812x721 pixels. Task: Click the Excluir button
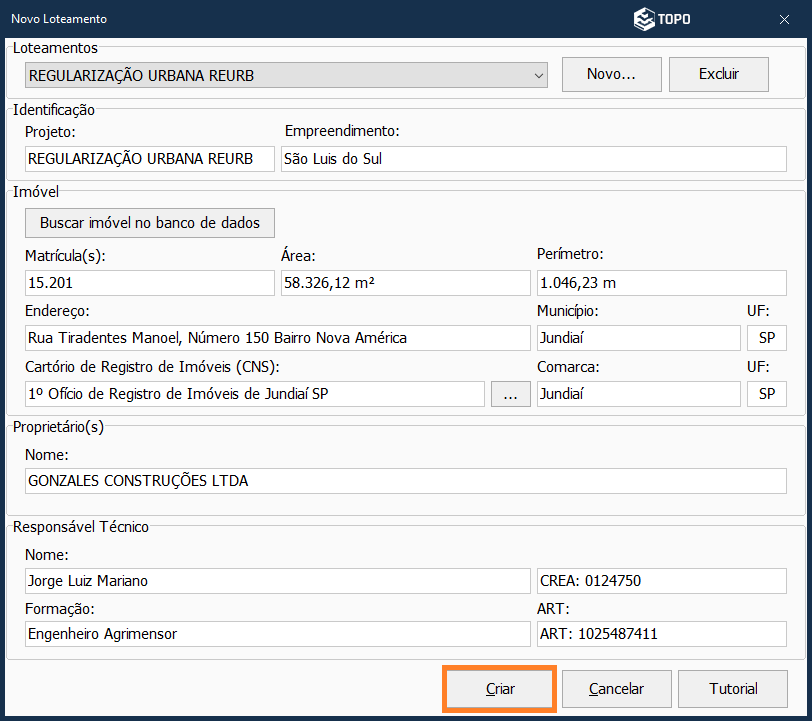click(718, 75)
